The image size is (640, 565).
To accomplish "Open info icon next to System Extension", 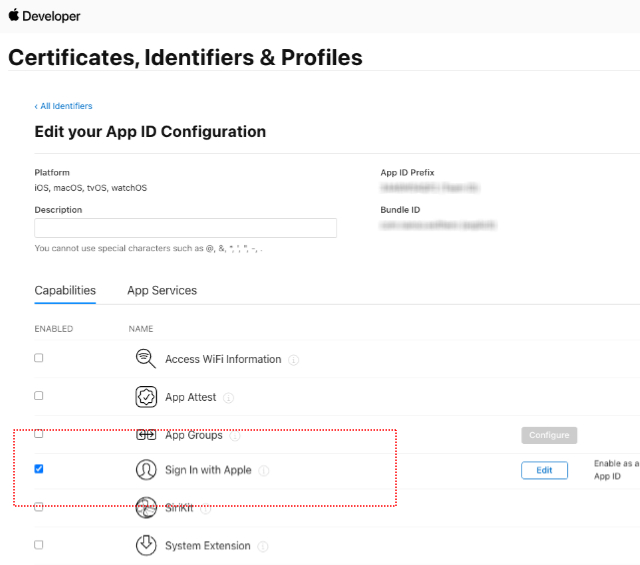I will [263, 546].
